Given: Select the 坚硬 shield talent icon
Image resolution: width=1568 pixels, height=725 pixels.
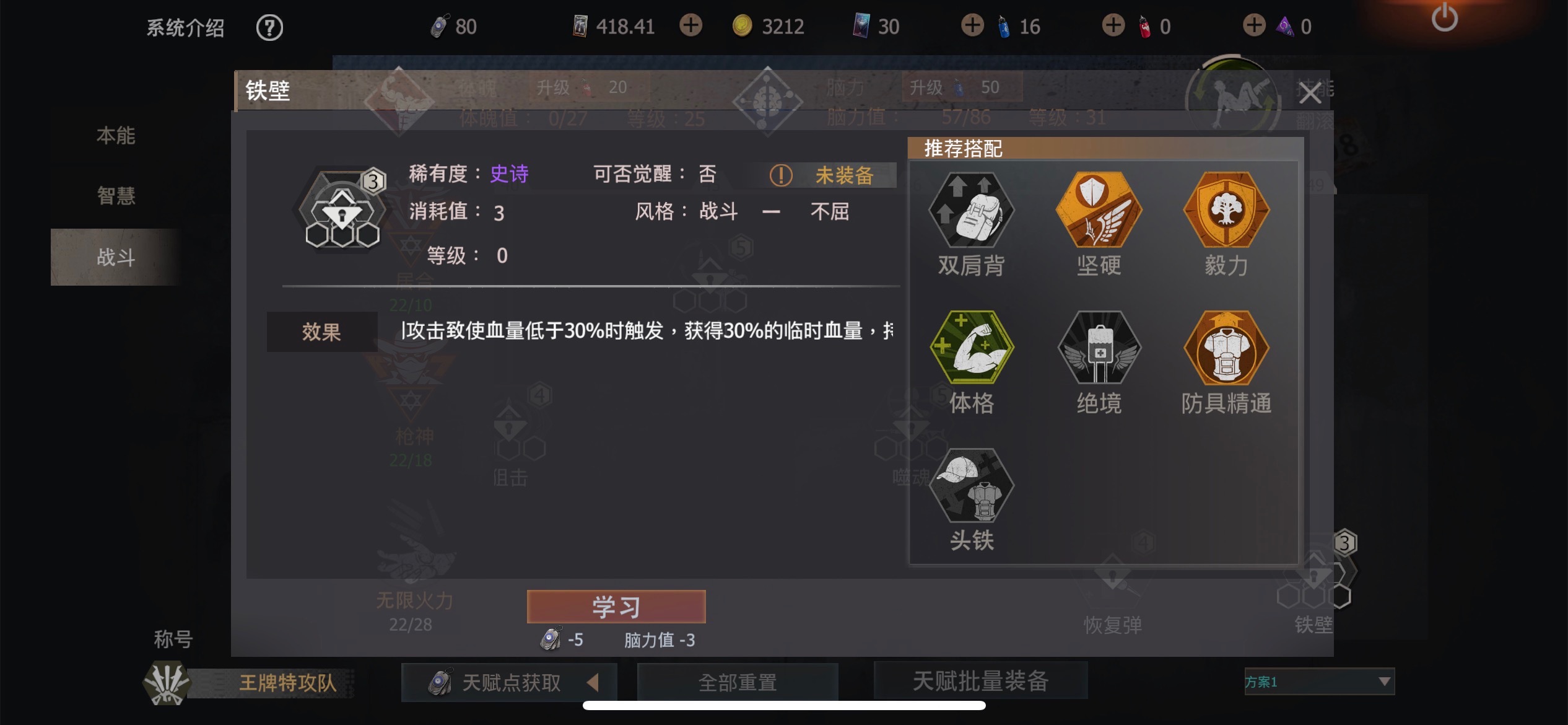Looking at the screenshot, I should point(1099,211).
